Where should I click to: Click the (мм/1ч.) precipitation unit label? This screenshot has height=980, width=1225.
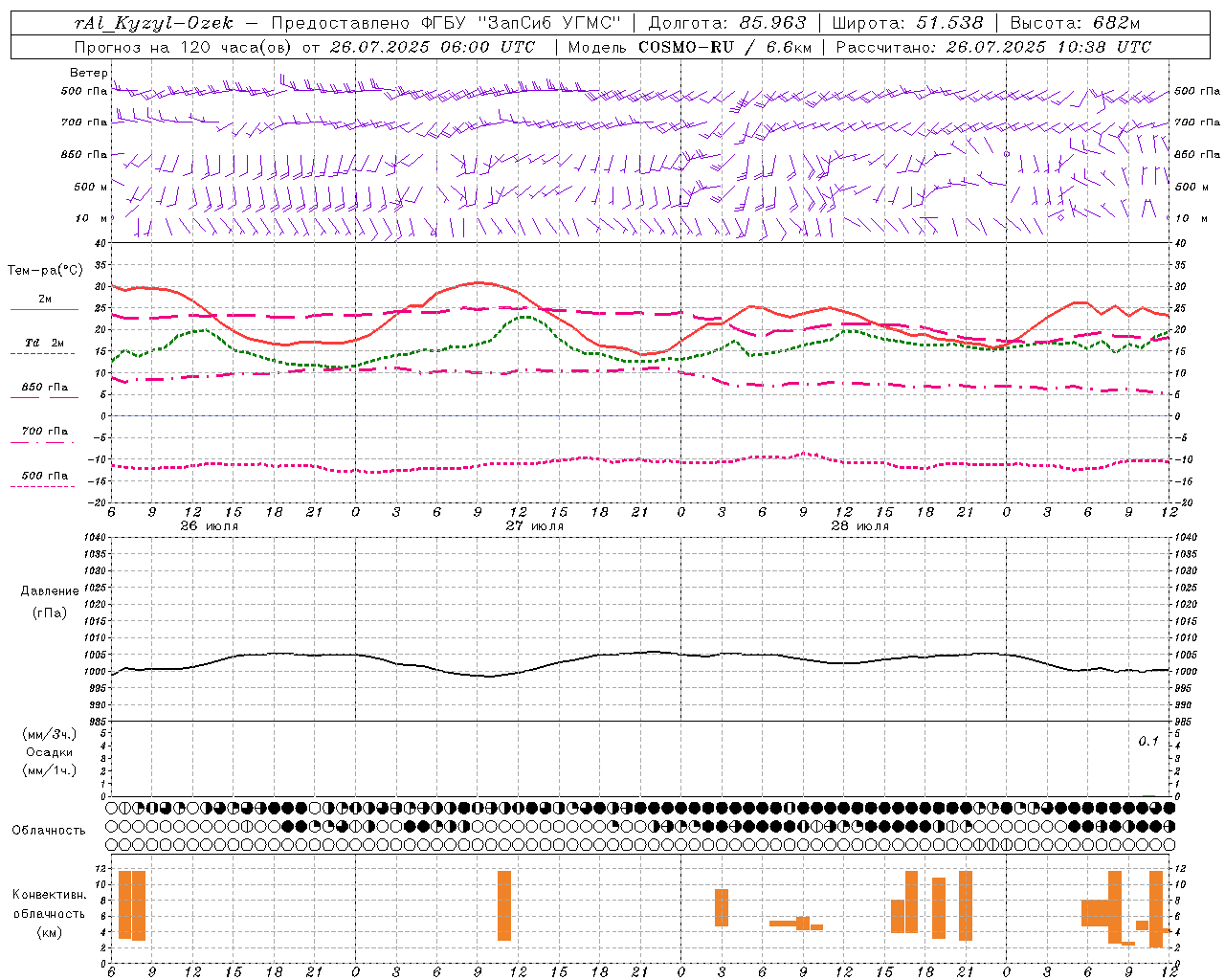50,770
